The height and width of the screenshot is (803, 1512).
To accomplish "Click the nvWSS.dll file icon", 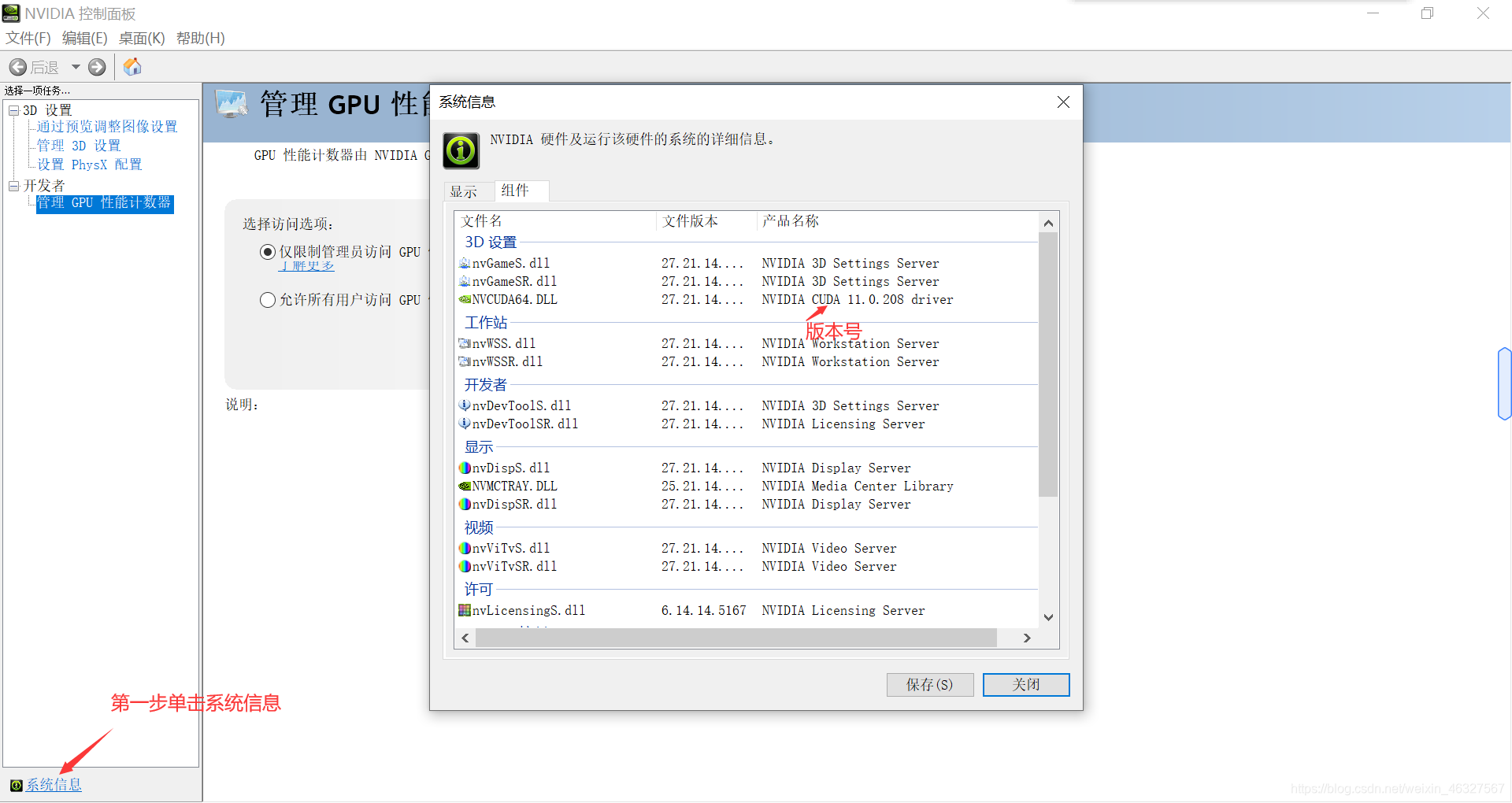I will pyautogui.click(x=465, y=343).
